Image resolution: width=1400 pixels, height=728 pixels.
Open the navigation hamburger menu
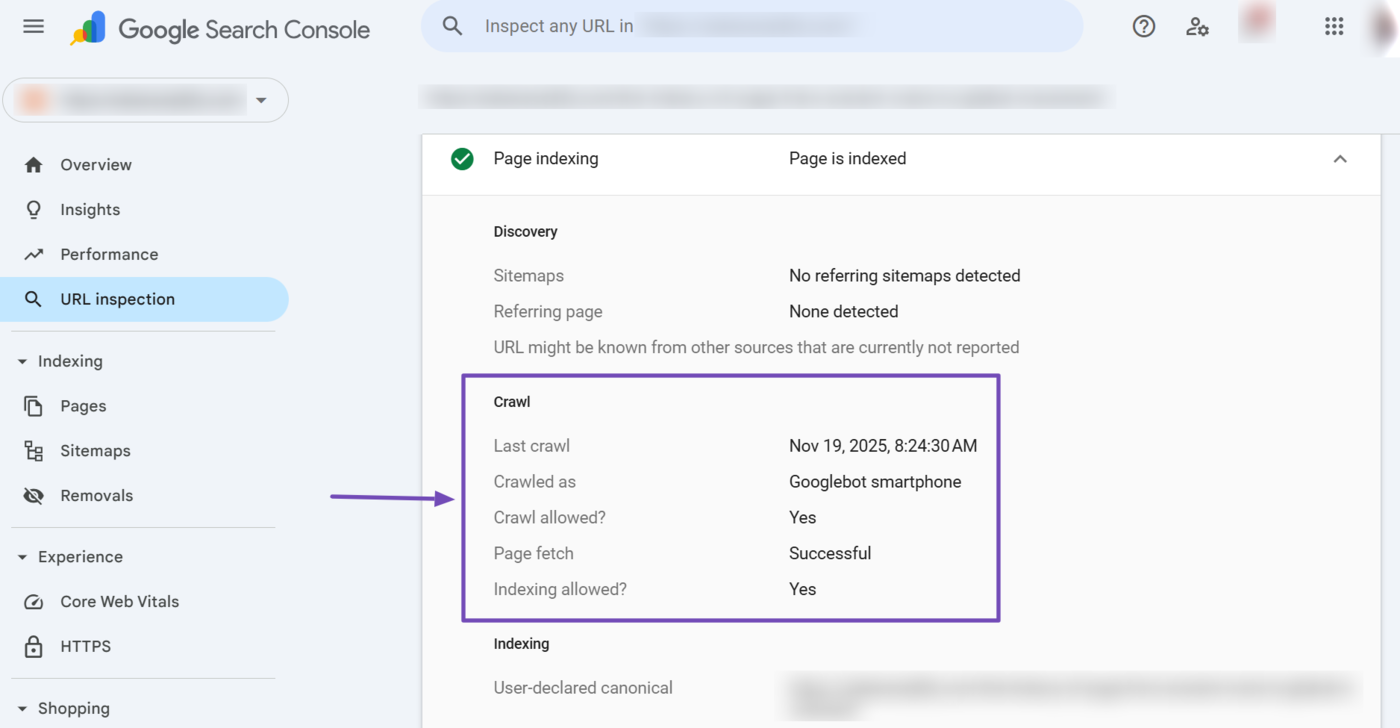click(33, 26)
